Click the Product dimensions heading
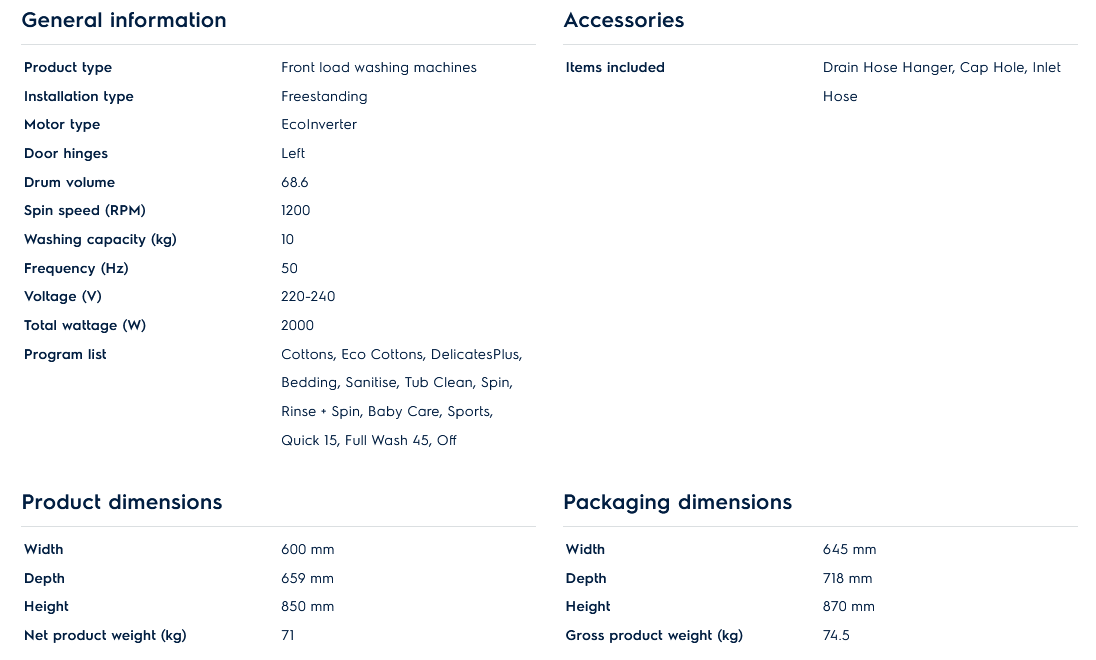1096x660 pixels. [x=122, y=502]
